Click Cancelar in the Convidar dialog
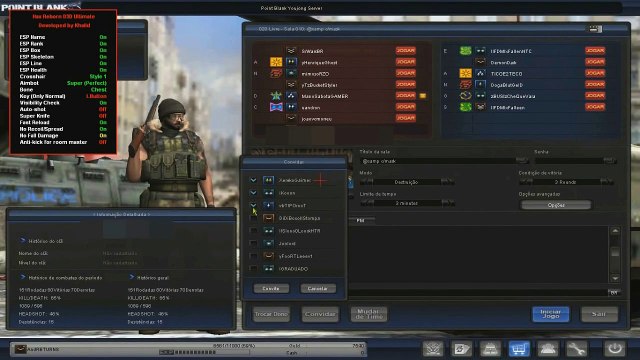 [318, 288]
